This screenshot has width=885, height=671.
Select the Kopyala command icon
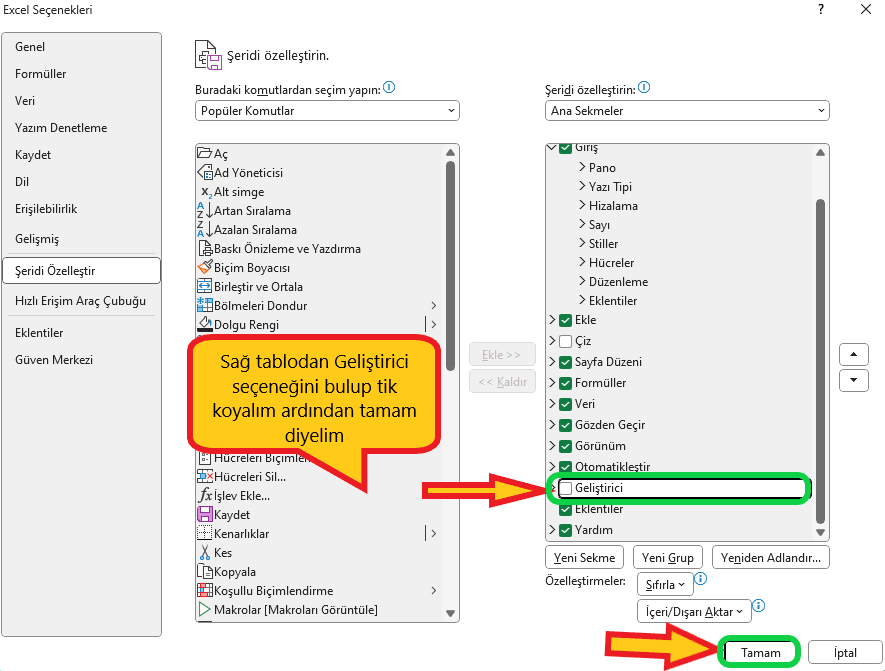[205, 572]
